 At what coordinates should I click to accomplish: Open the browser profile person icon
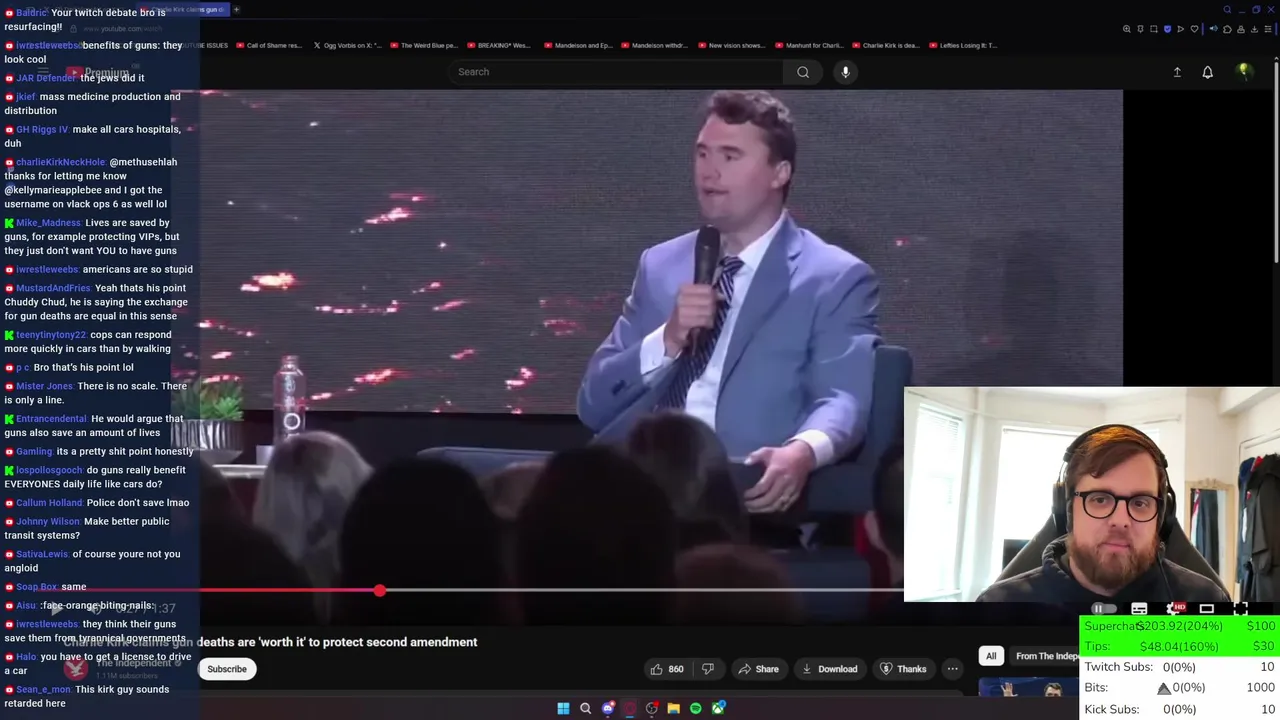(x=1241, y=29)
